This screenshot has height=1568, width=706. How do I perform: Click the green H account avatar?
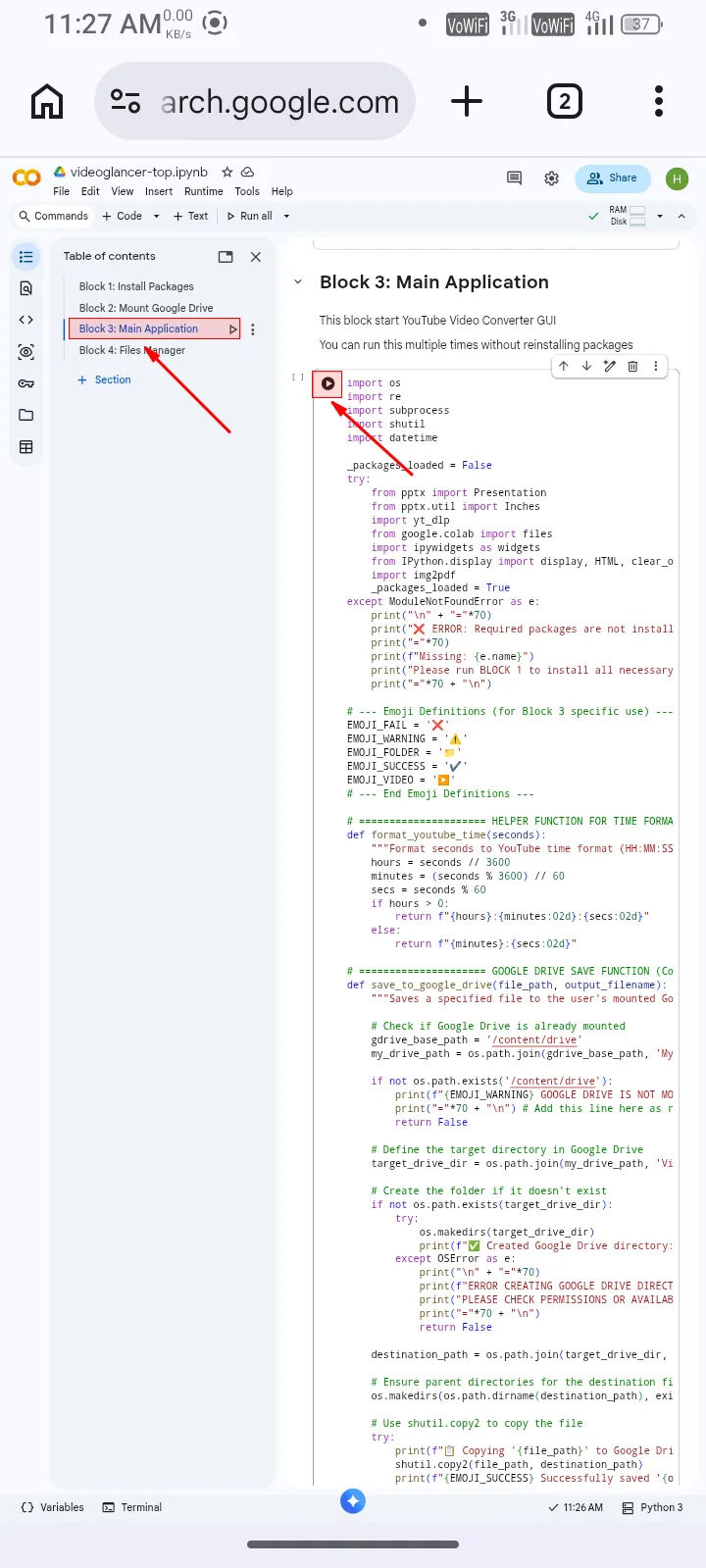[677, 178]
